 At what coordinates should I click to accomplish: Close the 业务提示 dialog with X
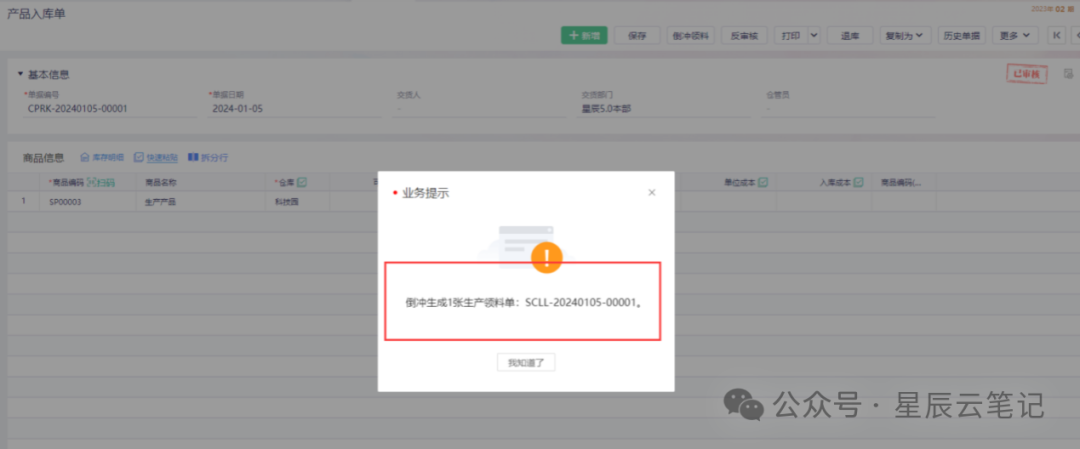652,193
